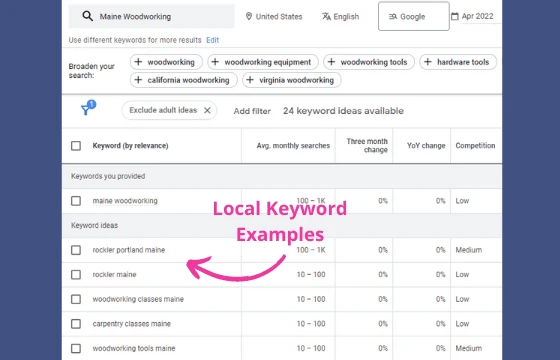Select the woodworking classes maine keyword
This screenshot has width=560, height=360.
point(138,299)
